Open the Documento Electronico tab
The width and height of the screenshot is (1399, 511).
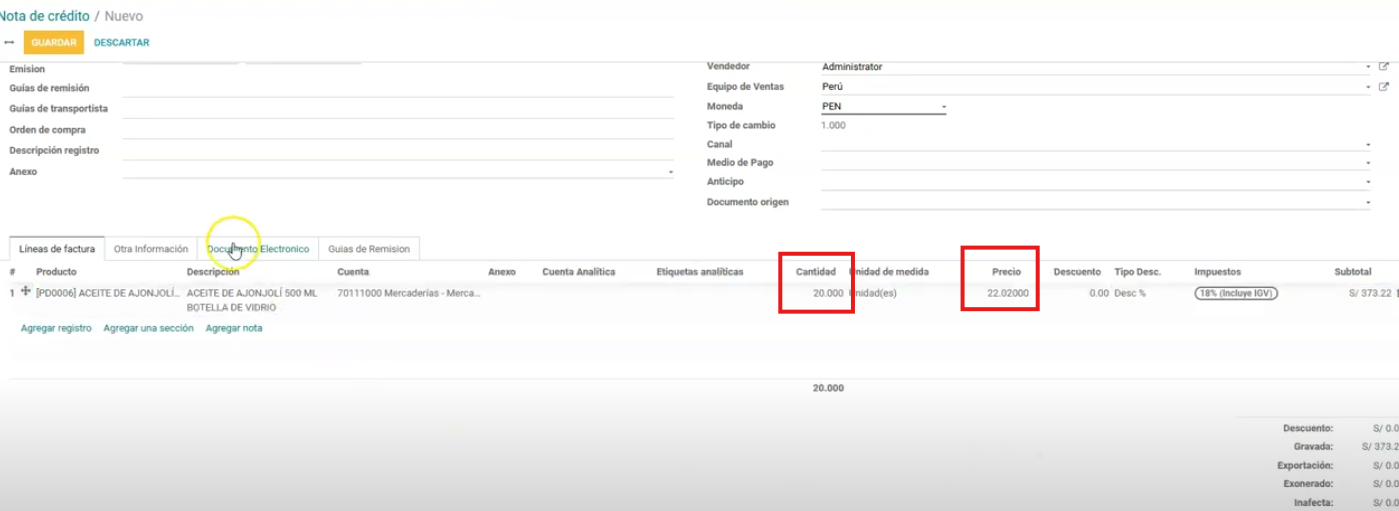point(258,249)
